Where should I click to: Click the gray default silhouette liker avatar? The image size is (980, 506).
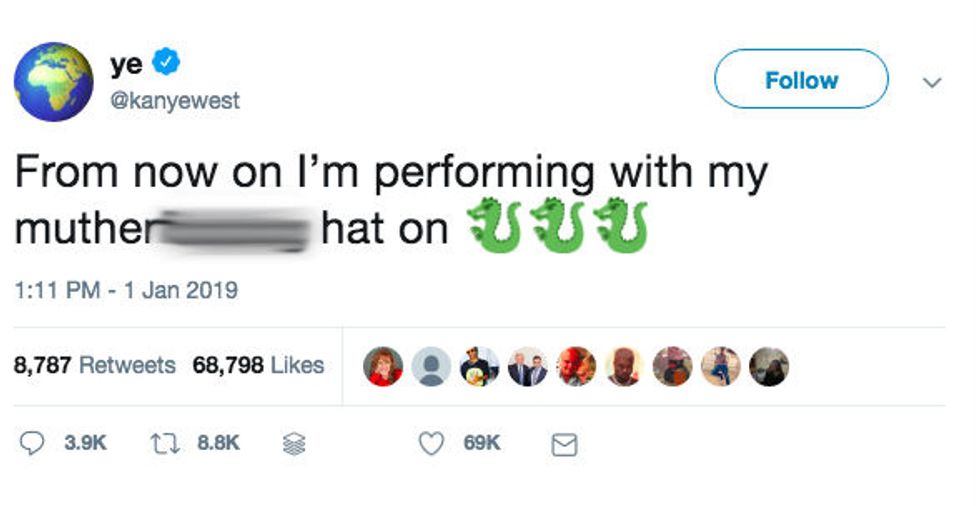tap(431, 367)
